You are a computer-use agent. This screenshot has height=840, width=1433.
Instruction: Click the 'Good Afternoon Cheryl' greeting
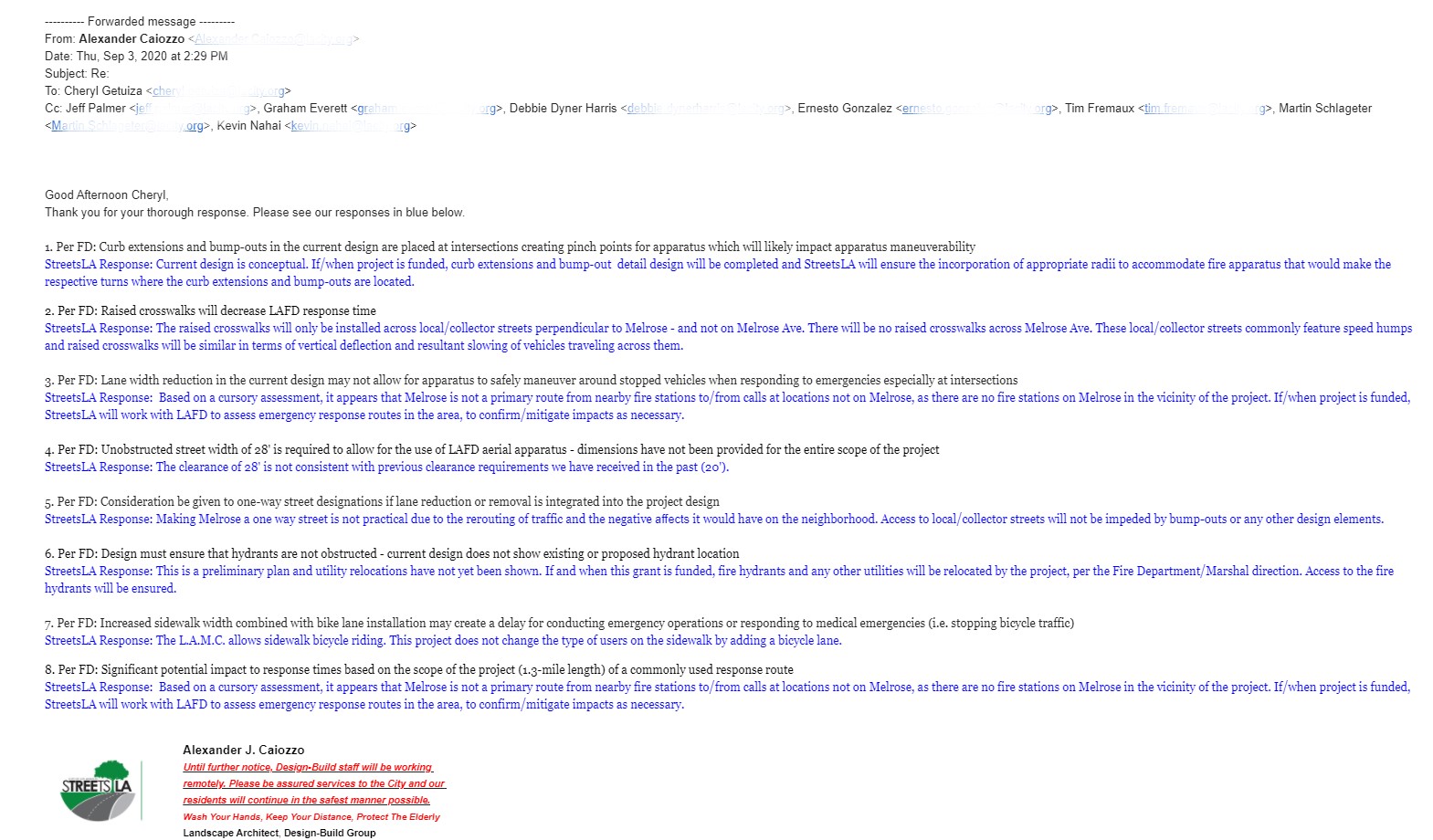[107, 195]
